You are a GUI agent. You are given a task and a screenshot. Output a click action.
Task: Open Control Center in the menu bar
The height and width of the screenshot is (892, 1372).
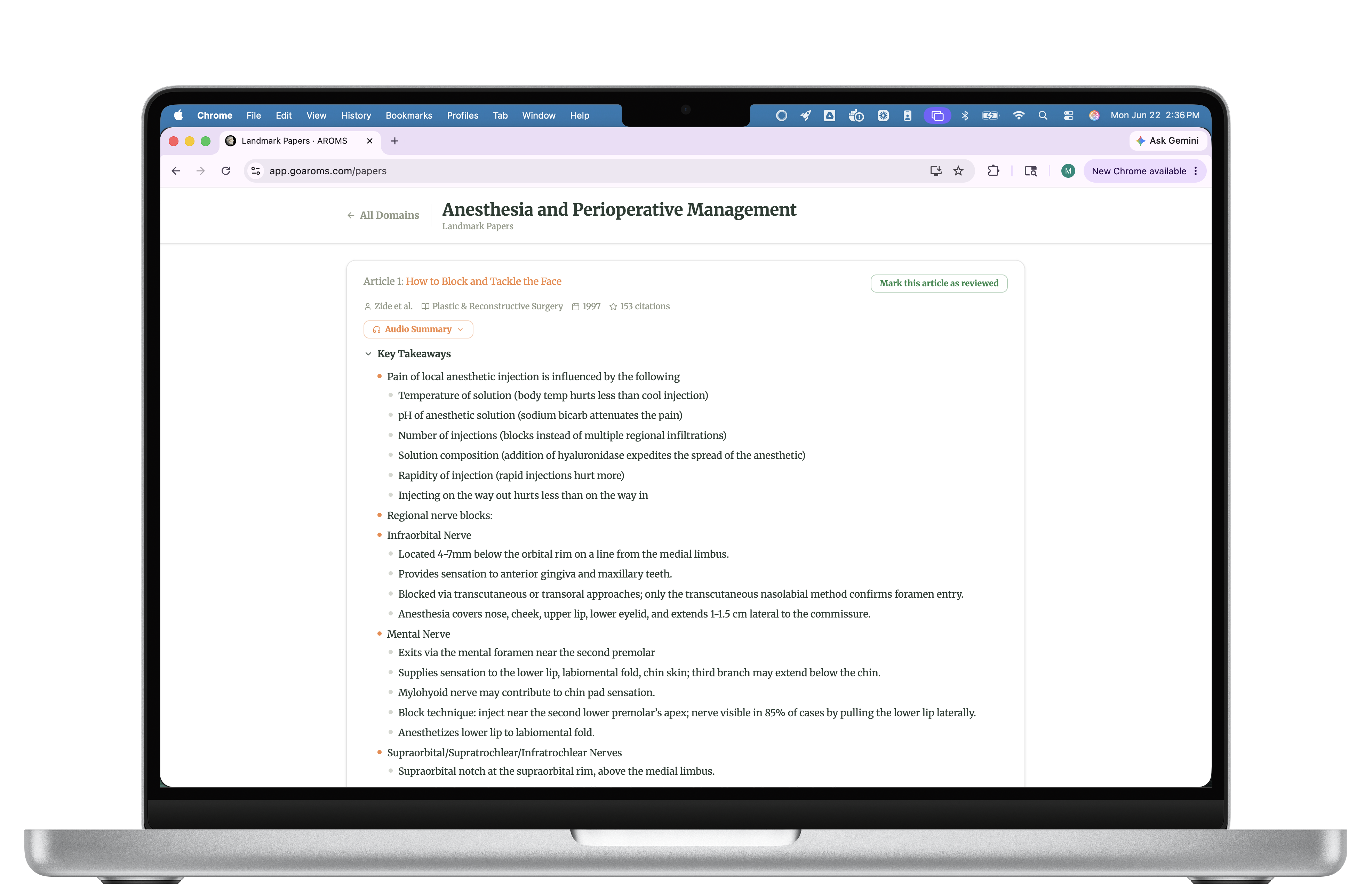[1068, 115]
